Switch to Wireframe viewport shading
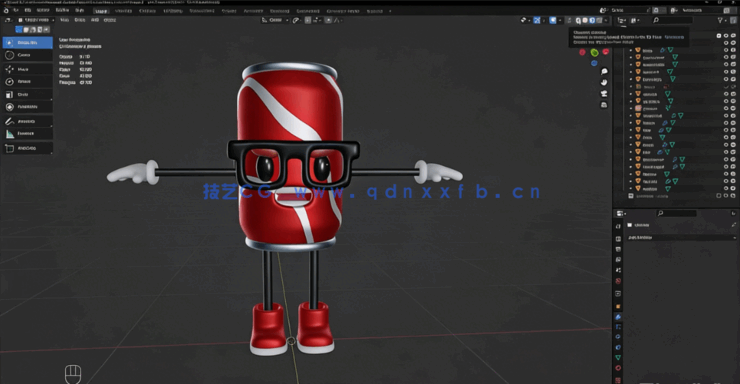The image size is (740, 384). coord(578,20)
